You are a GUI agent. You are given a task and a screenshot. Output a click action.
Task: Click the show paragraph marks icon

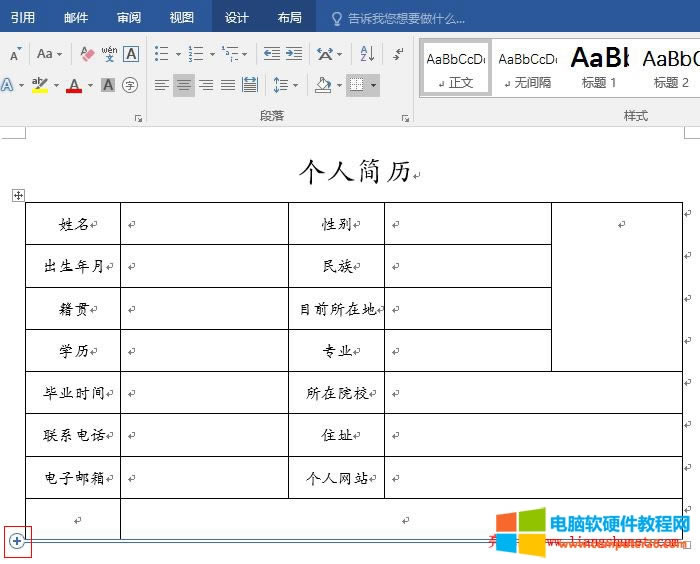click(398, 54)
